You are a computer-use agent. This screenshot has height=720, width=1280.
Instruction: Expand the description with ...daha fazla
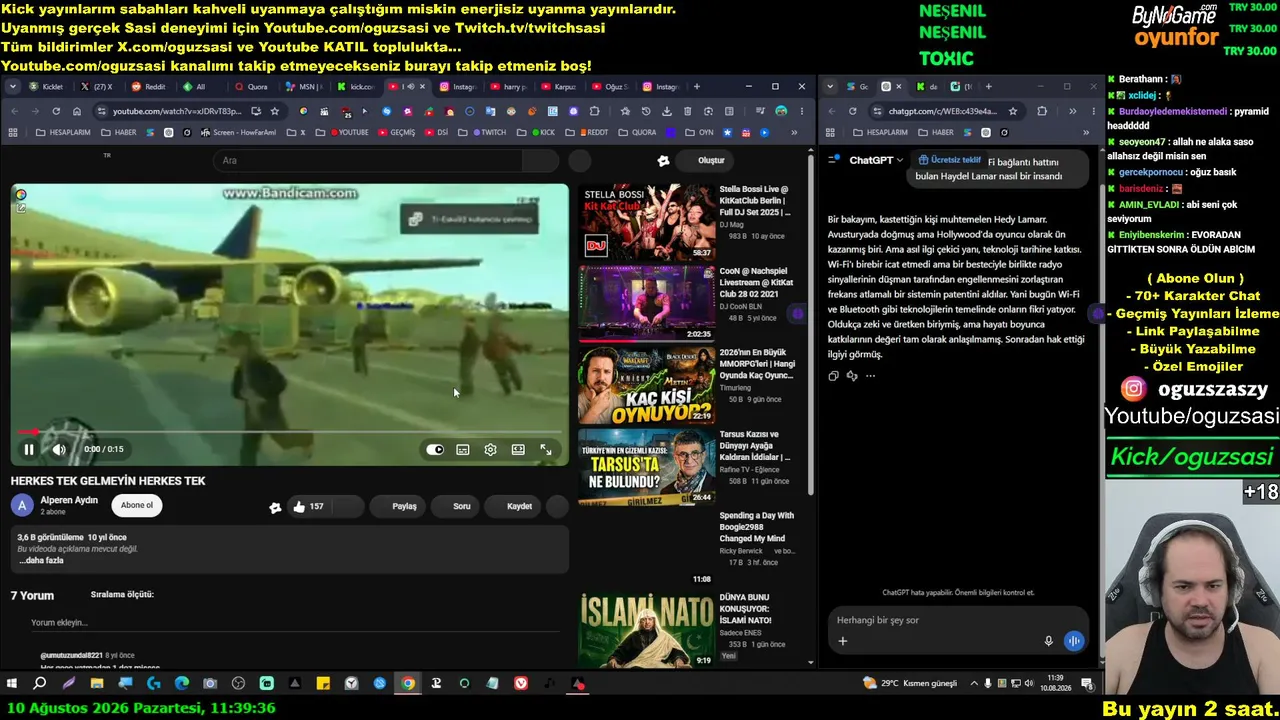[x=41, y=561]
